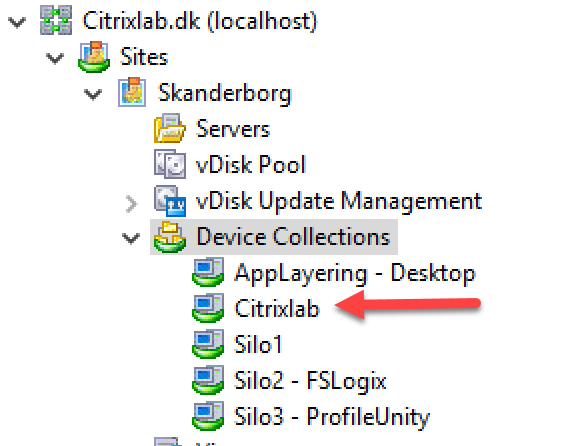Select the Silo2 - FSLogix collection
Screen dimensions: 566x446
pos(310,381)
